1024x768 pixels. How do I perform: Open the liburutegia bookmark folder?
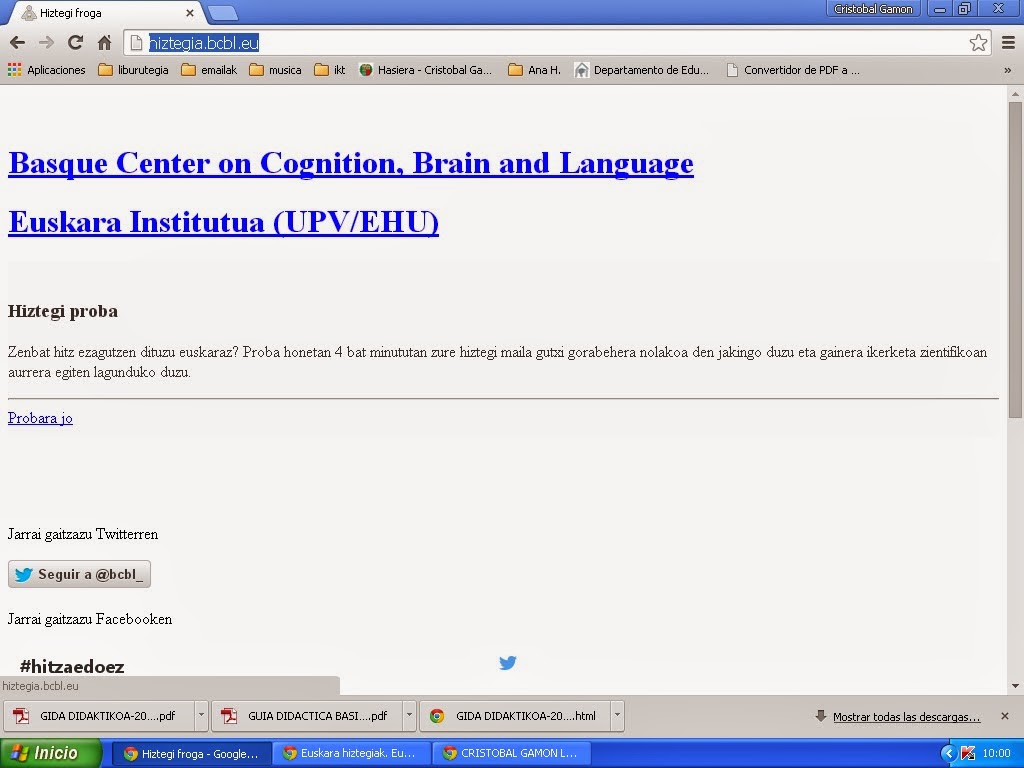click(x=133, y=70)
